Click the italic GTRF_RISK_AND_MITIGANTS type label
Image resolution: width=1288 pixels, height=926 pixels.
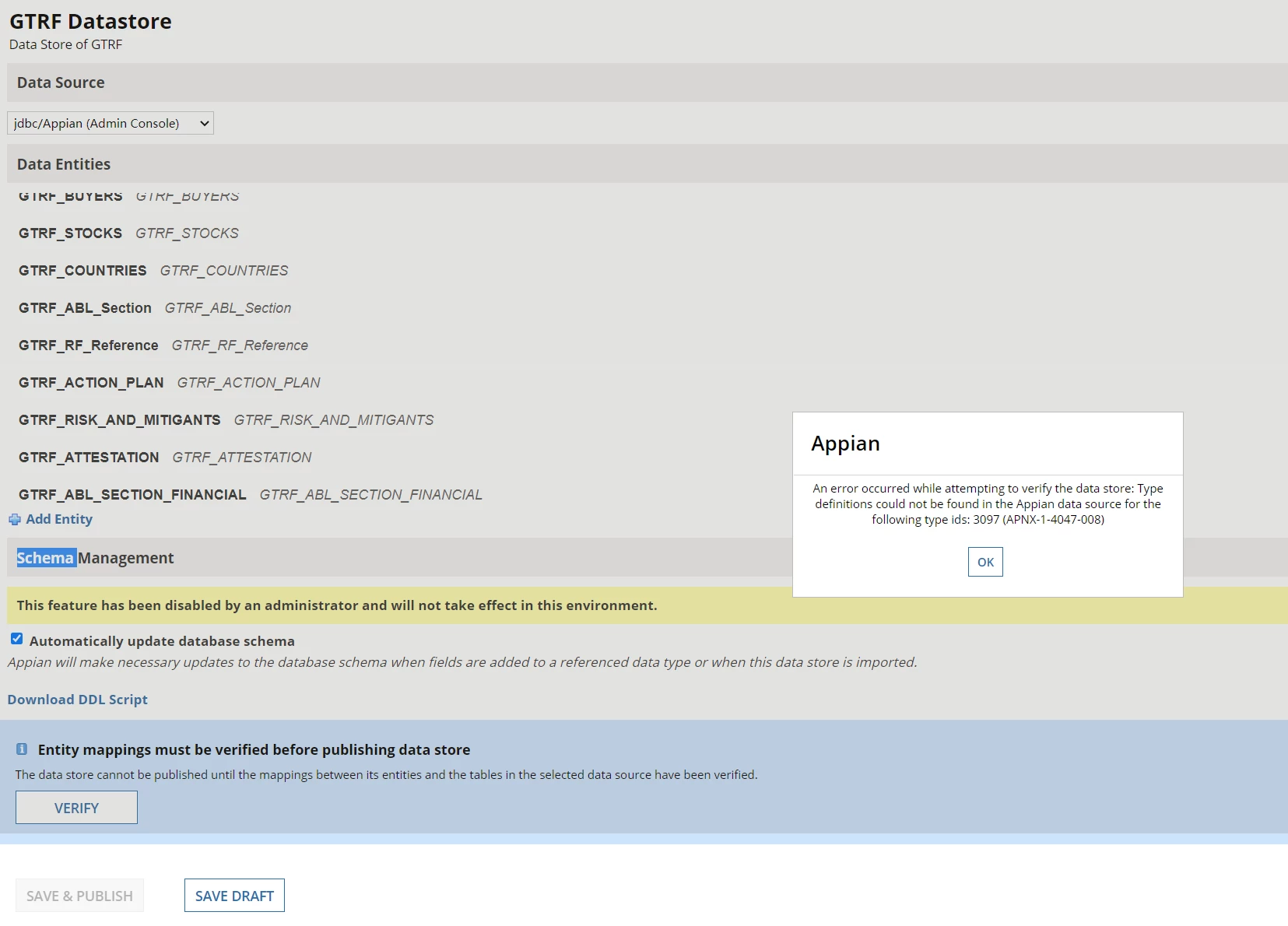(334, 420)
